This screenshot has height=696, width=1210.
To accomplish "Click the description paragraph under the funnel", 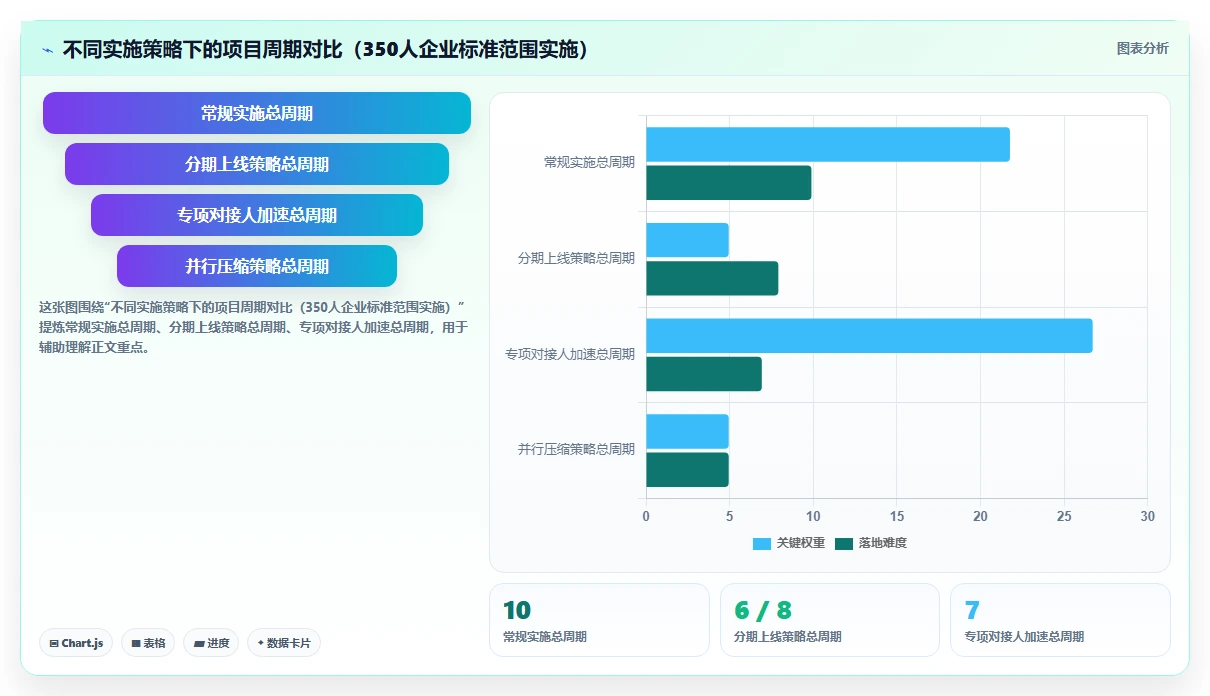I will point(253,327).
